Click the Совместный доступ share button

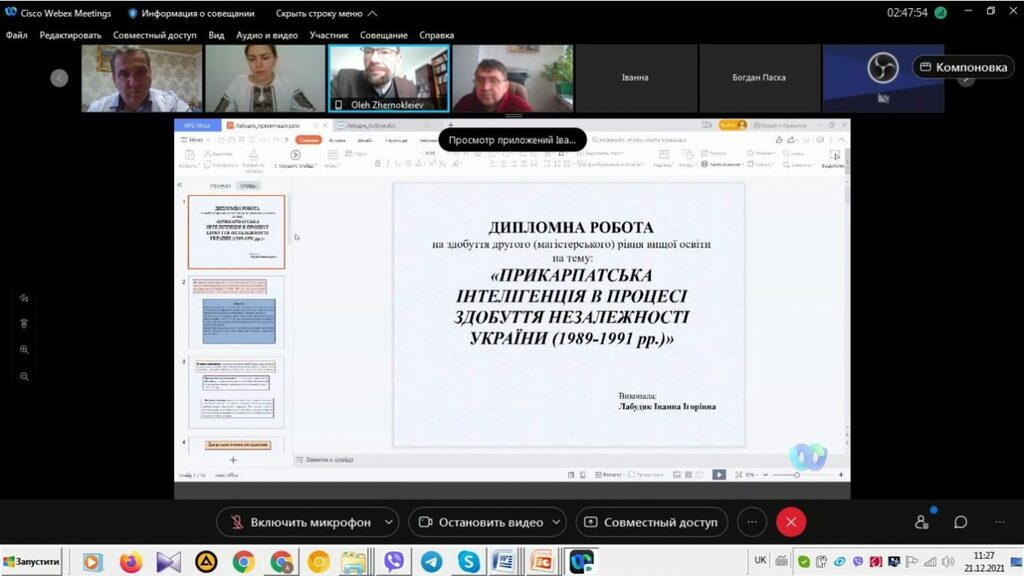(x=651, y=522)
